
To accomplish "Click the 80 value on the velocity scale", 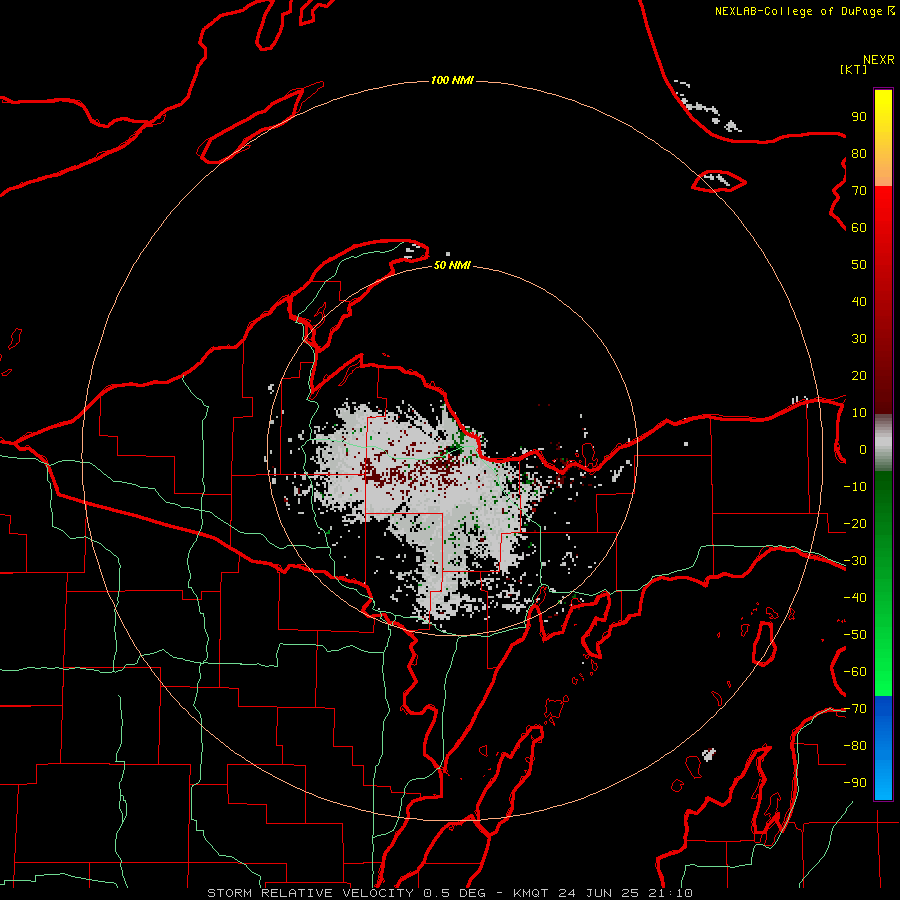I will tap(859, 154).
